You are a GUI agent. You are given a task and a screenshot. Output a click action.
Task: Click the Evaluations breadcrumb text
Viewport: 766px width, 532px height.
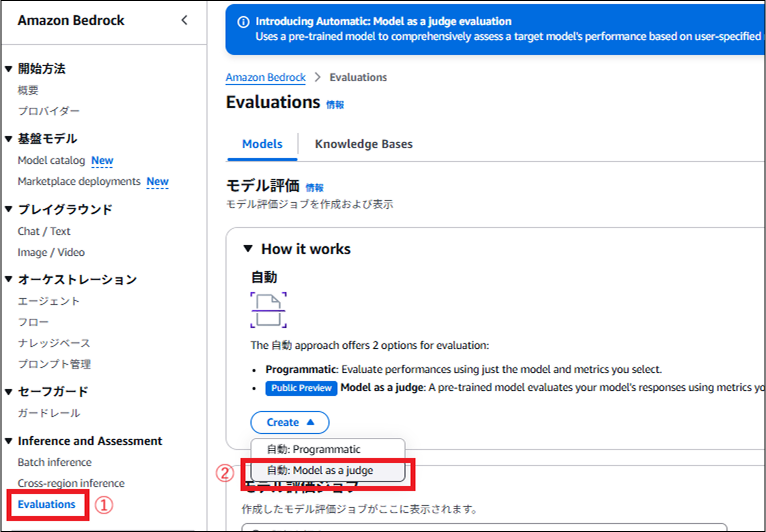tap(358, 77)
